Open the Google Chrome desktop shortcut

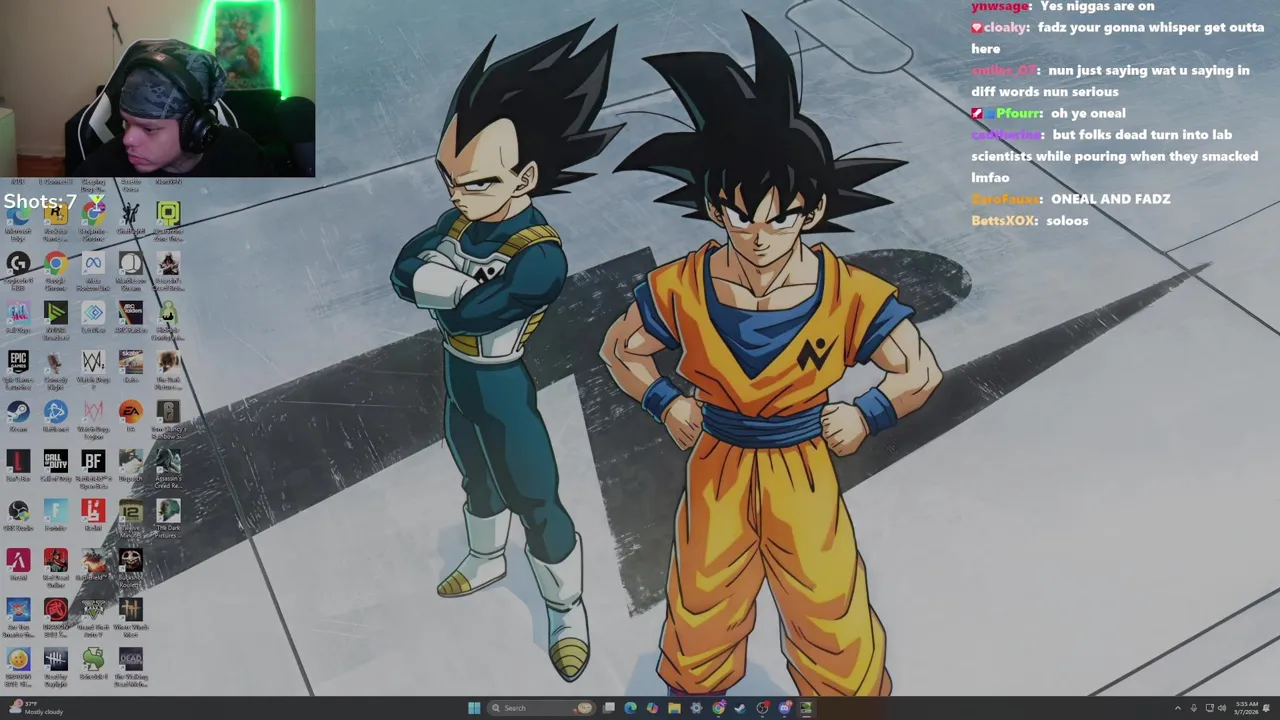tap(55, 270)
